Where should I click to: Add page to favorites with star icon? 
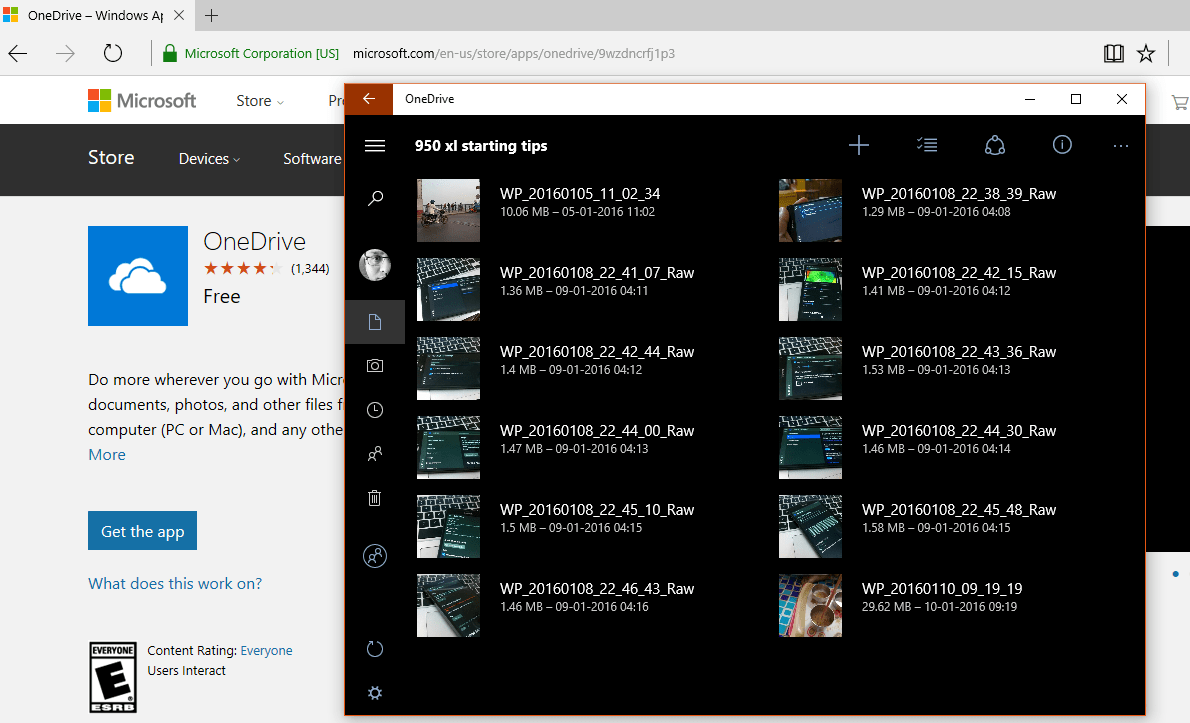coord(1146,53)
